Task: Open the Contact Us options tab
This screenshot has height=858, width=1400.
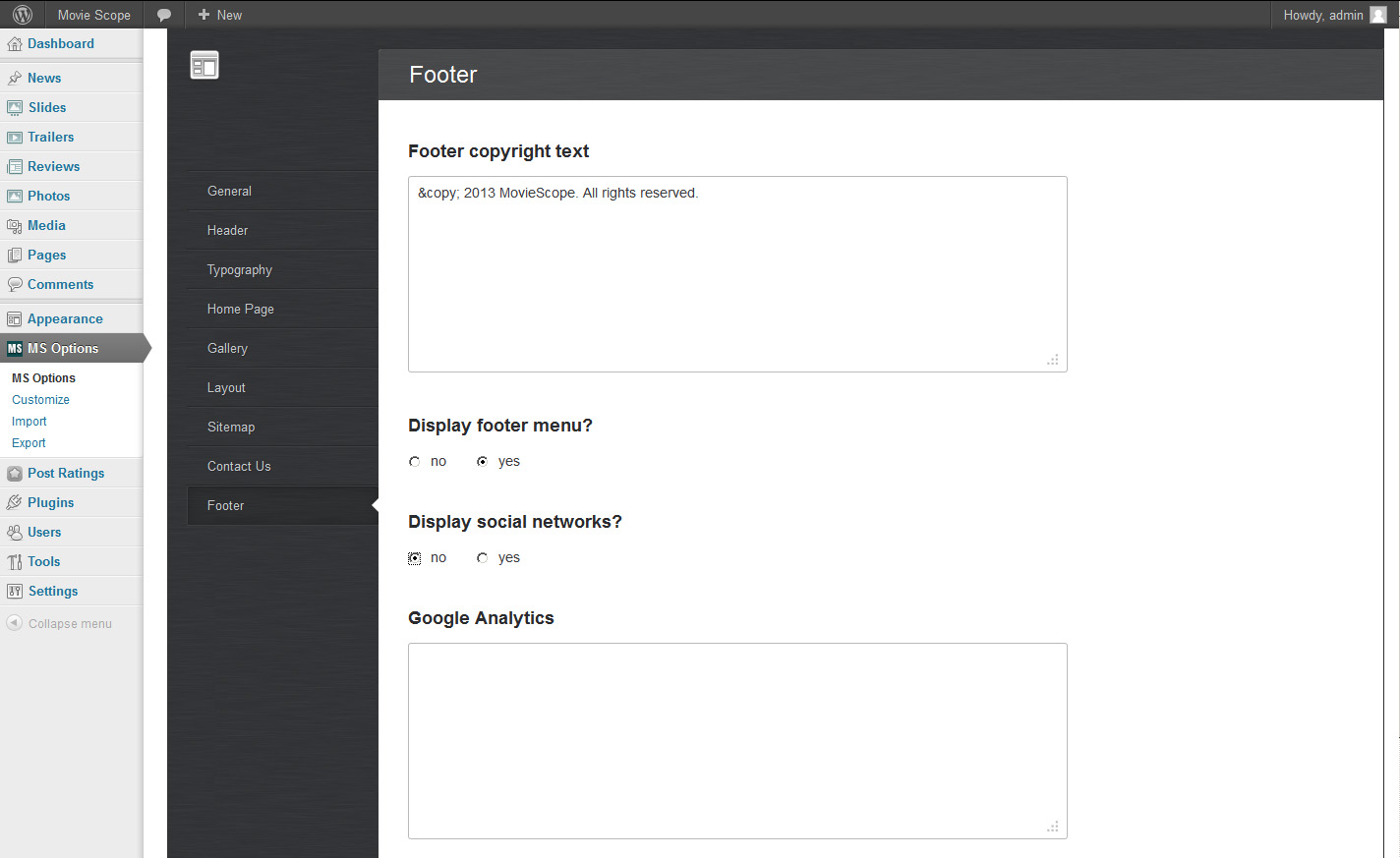Action: click(239, 467)
